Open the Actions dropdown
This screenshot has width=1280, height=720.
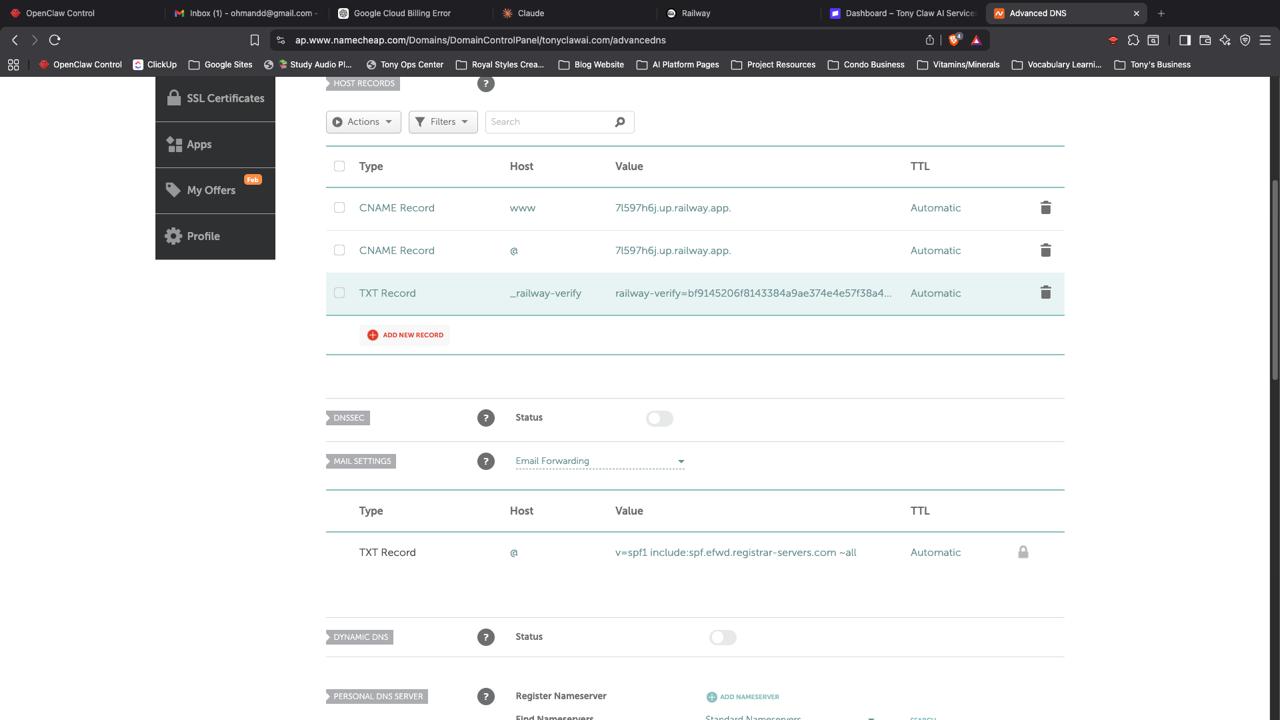click(363, 122)
